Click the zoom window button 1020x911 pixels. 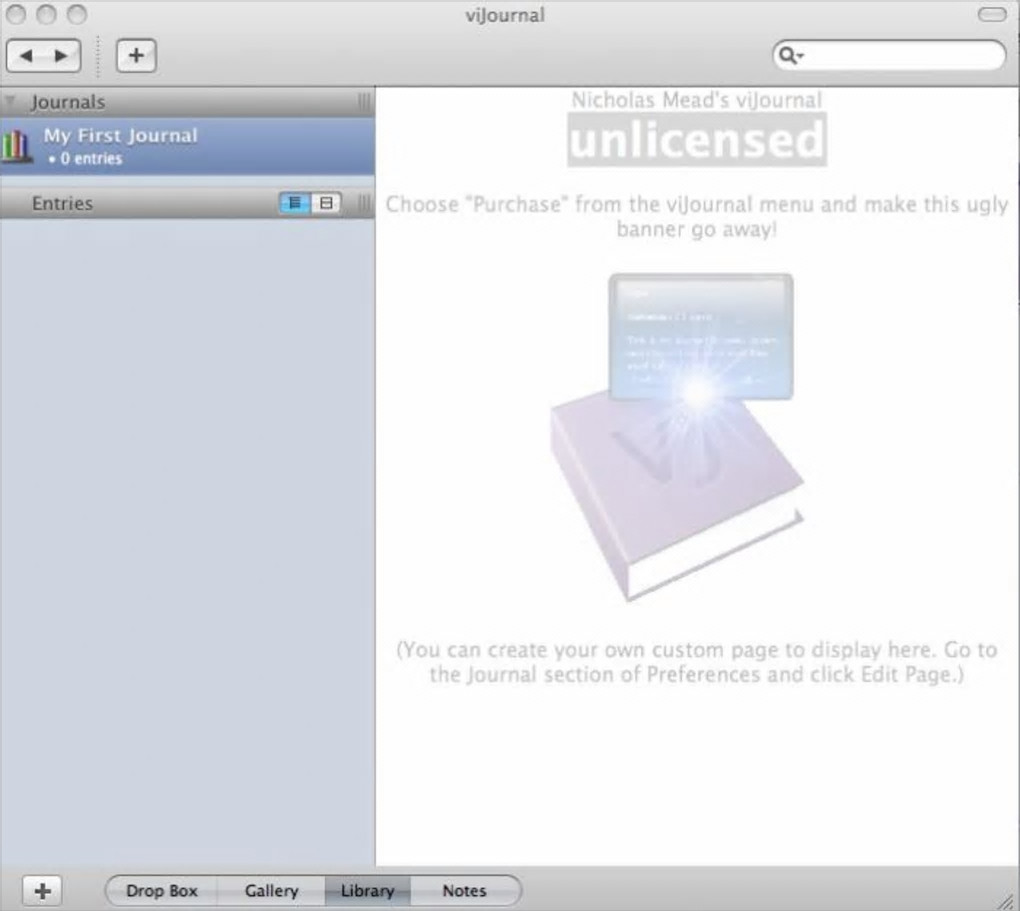(77, 14)
